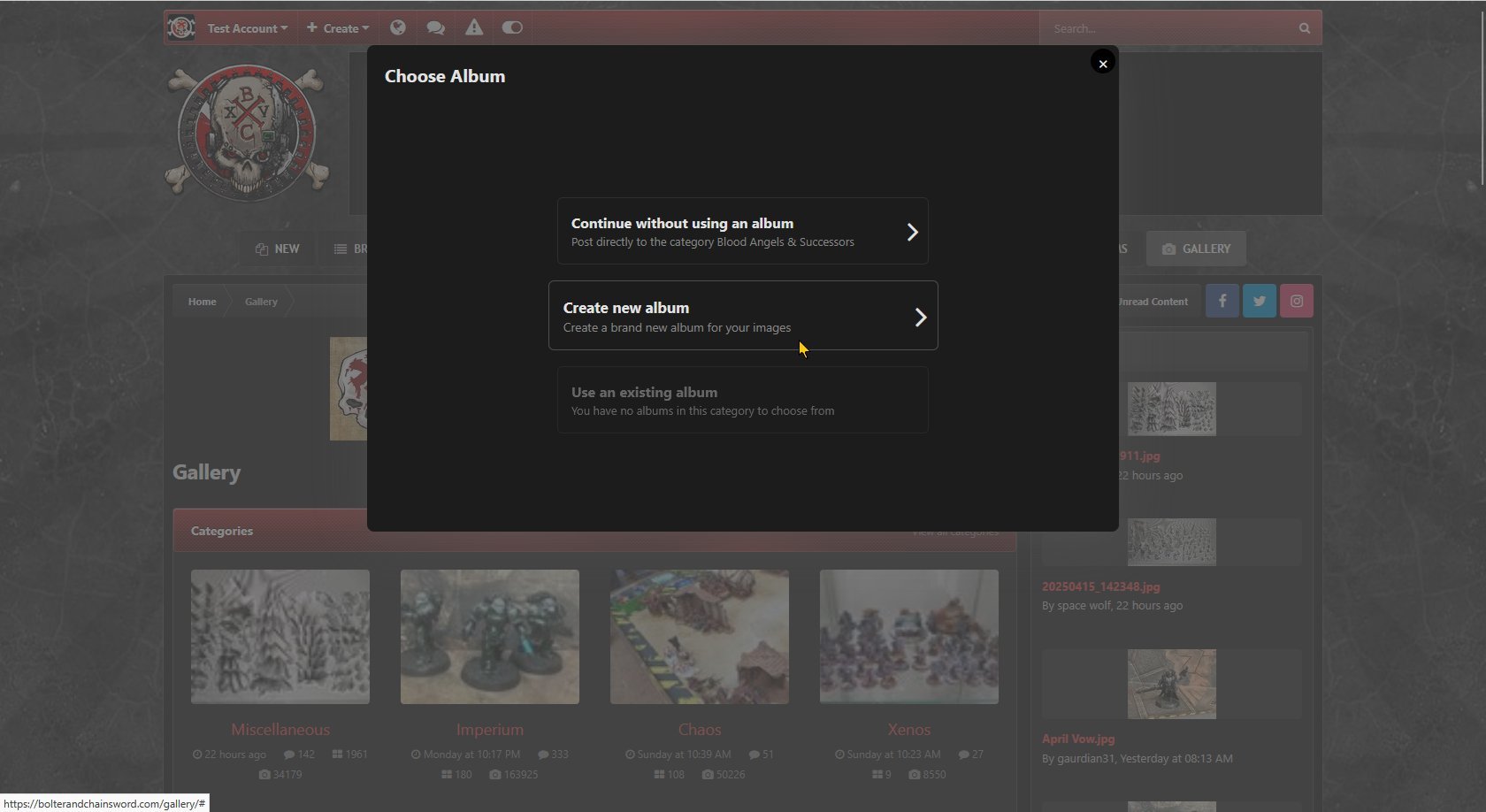Click the Home breadcrumb link
1486x812 pixels.
coord(202,302)
